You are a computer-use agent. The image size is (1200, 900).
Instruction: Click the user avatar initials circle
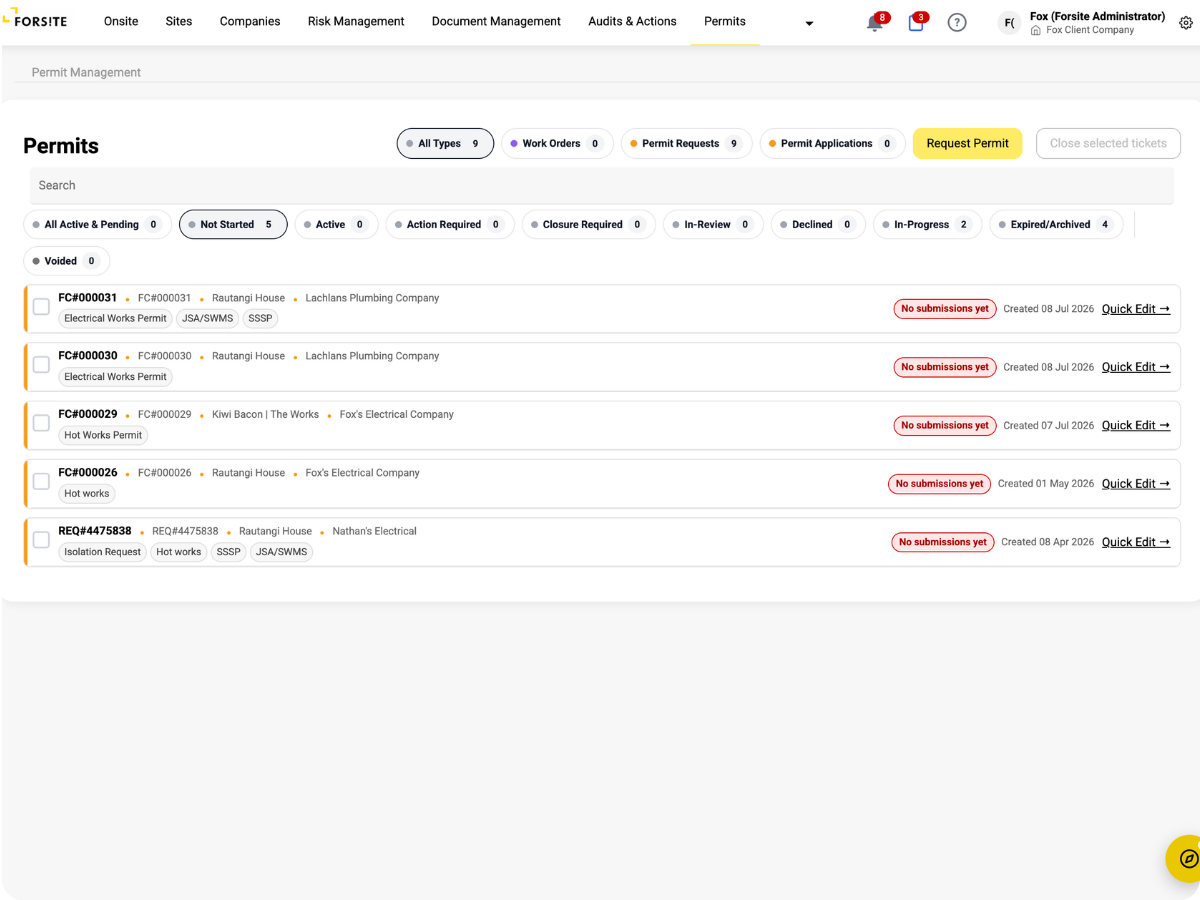click(1010, 23)
